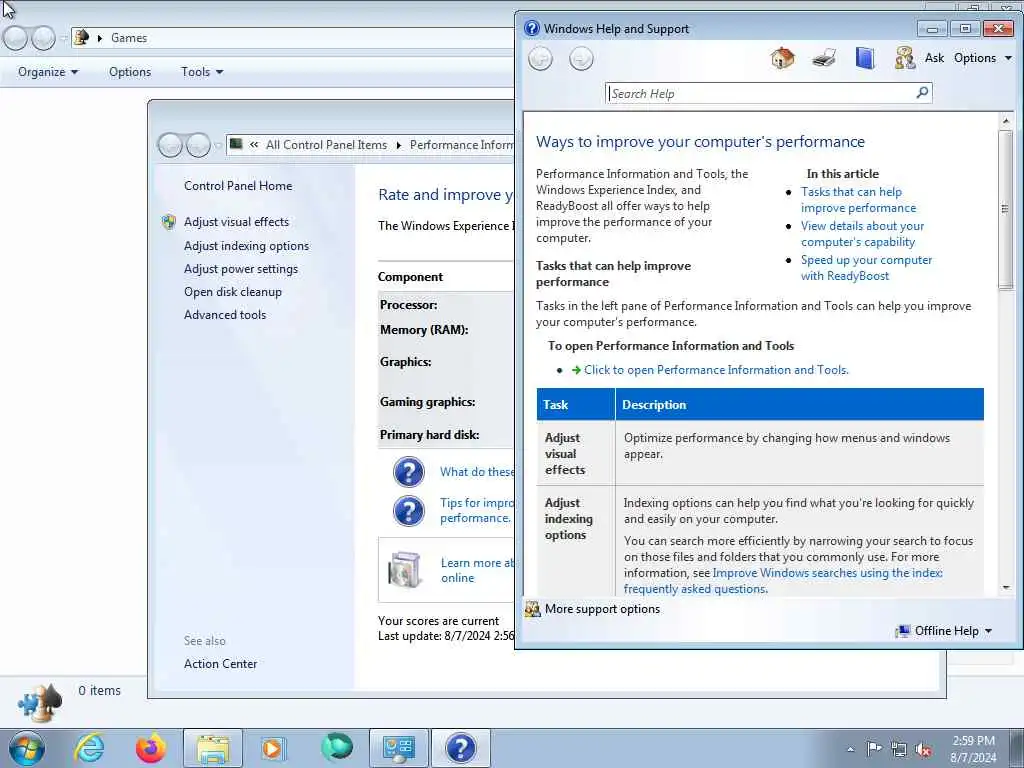Browse Help using the blue book icon
This screenshot has height=768, width=1024.
(865, 58)
